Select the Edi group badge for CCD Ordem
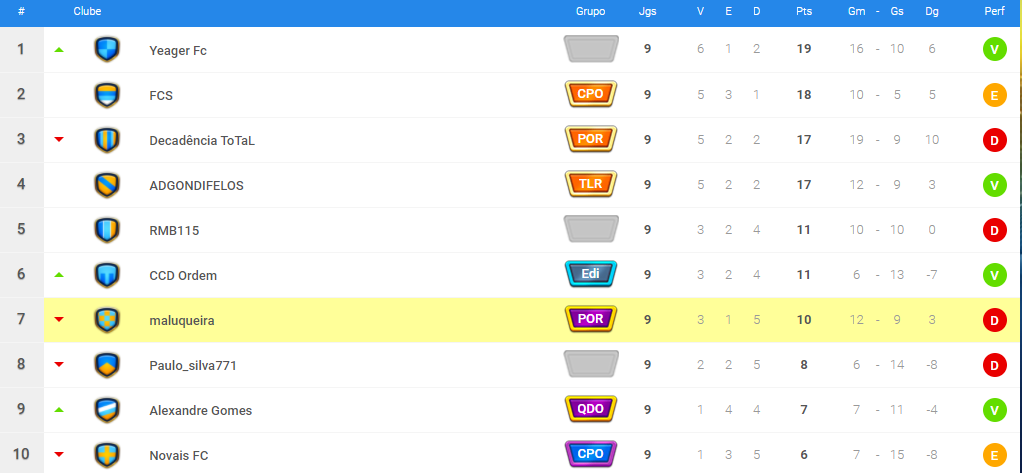The image size is (1022, 473). (591, 274)
